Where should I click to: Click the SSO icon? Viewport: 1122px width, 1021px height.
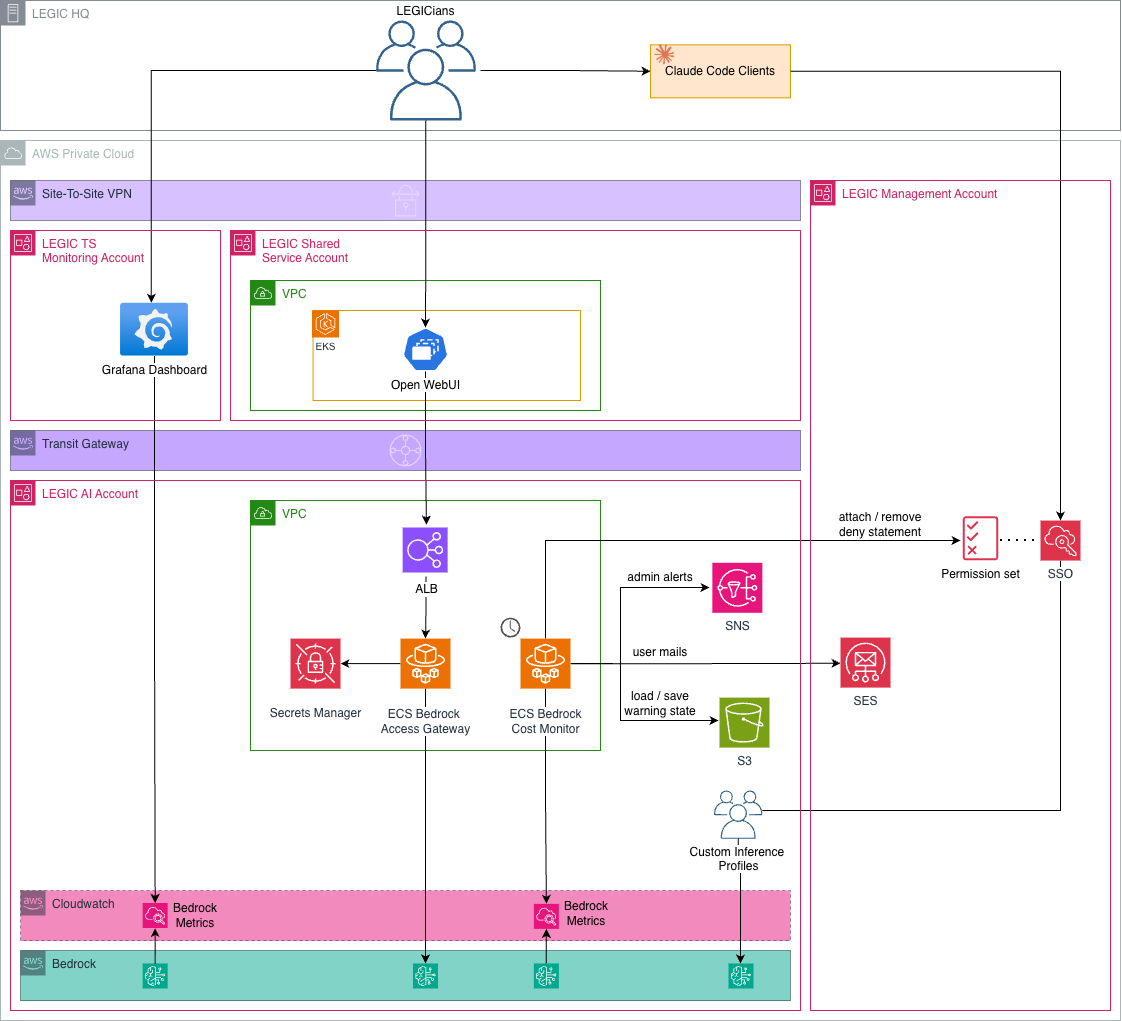pos(1060,540)
